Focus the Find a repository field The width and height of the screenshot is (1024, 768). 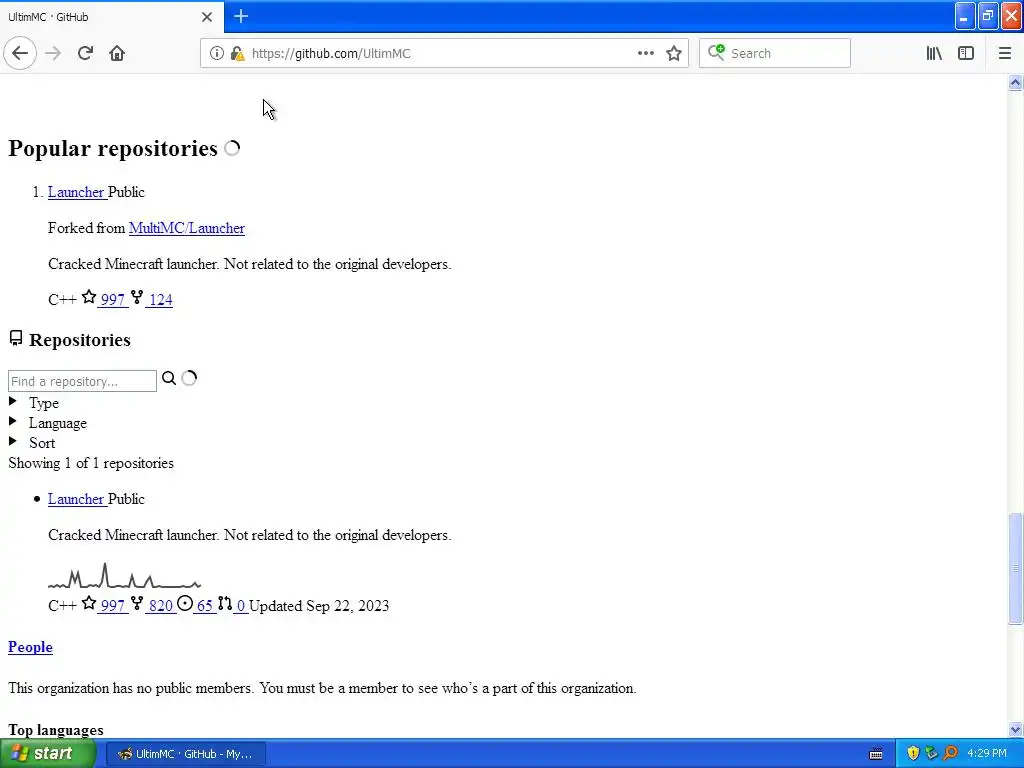[x=82, y=381]
